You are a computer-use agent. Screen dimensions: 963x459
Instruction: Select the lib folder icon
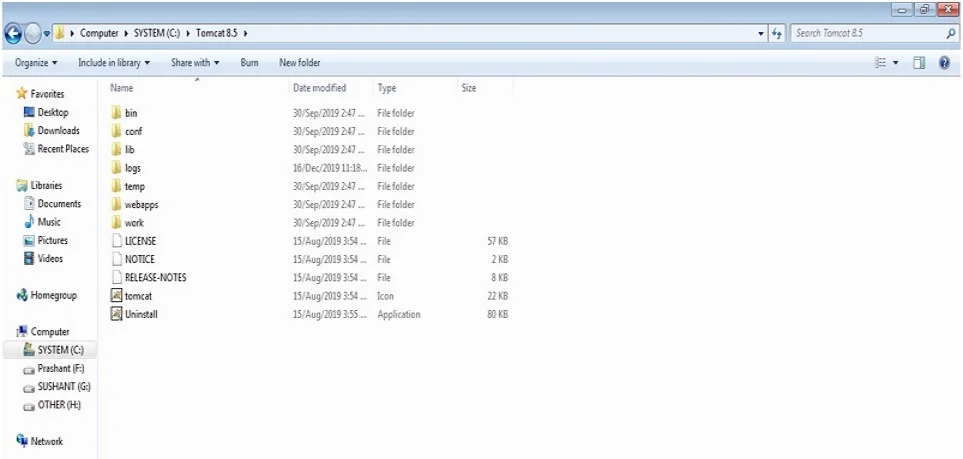[116, 149]
